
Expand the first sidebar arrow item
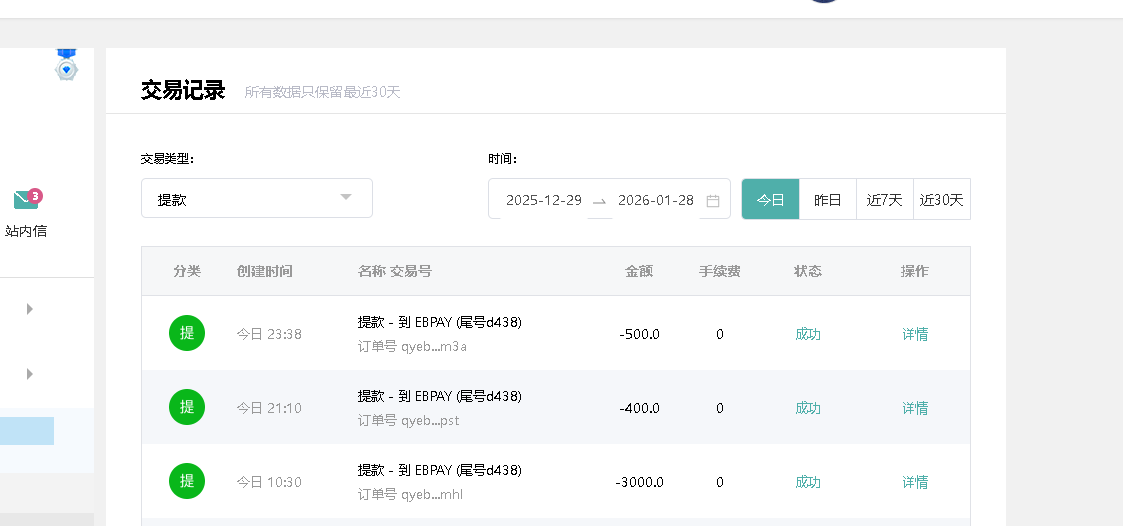pyautogui.click(x=30, y=309)
